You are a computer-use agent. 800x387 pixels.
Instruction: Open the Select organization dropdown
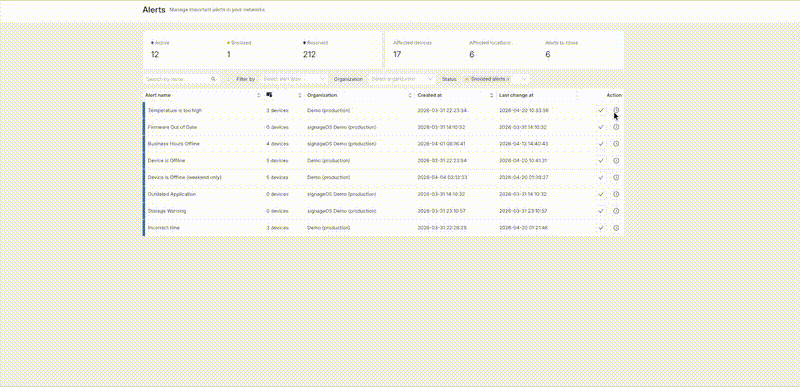pos(402,79)
